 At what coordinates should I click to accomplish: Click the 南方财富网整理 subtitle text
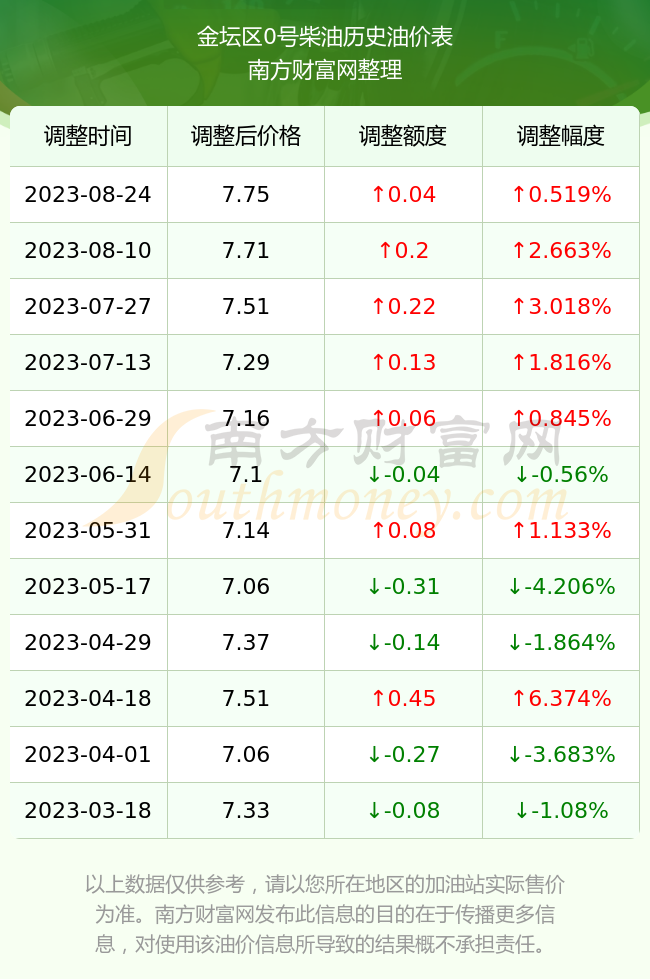(x=325, y=69)
